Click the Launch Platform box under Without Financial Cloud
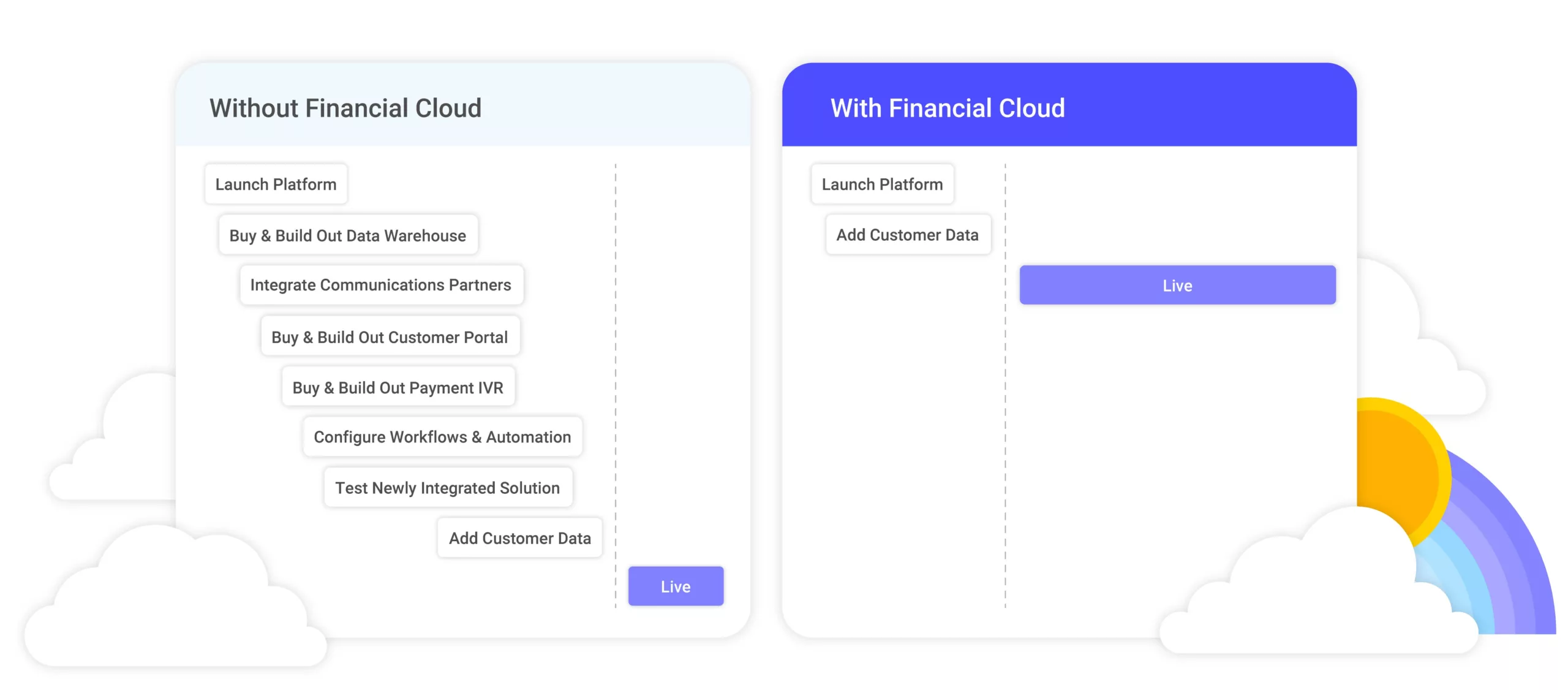This screenshot has height=690, width=1568. pos(276,184)
